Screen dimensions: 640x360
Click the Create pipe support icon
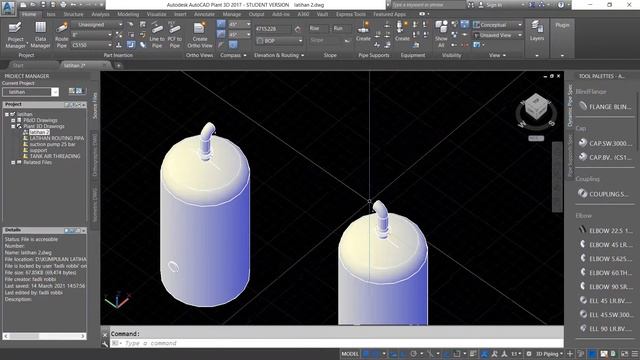pos(363,31)
